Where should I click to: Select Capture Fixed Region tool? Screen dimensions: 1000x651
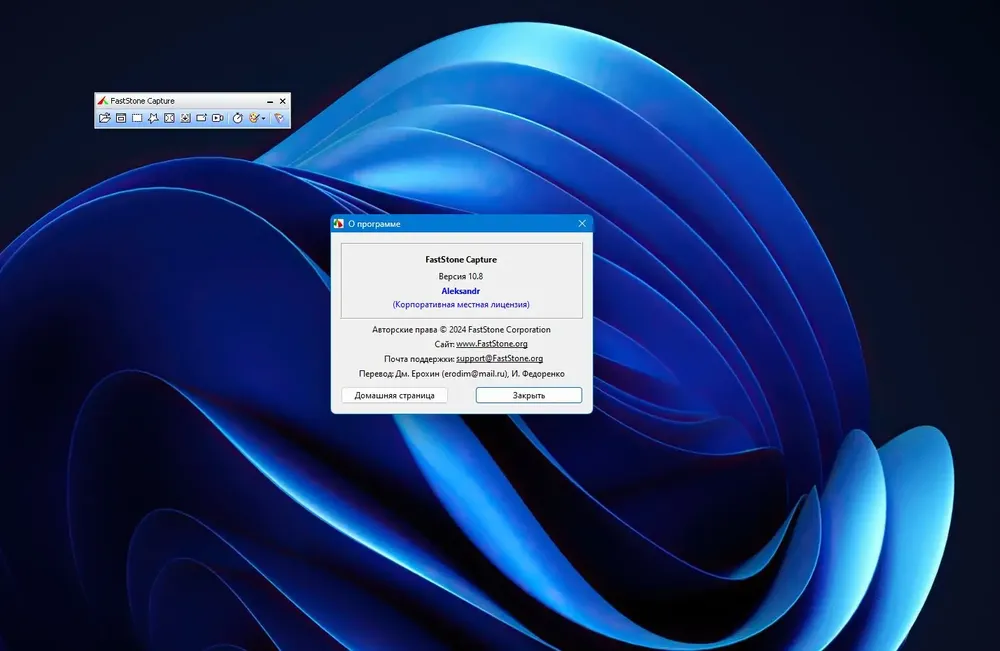click(x=202, y=118)
